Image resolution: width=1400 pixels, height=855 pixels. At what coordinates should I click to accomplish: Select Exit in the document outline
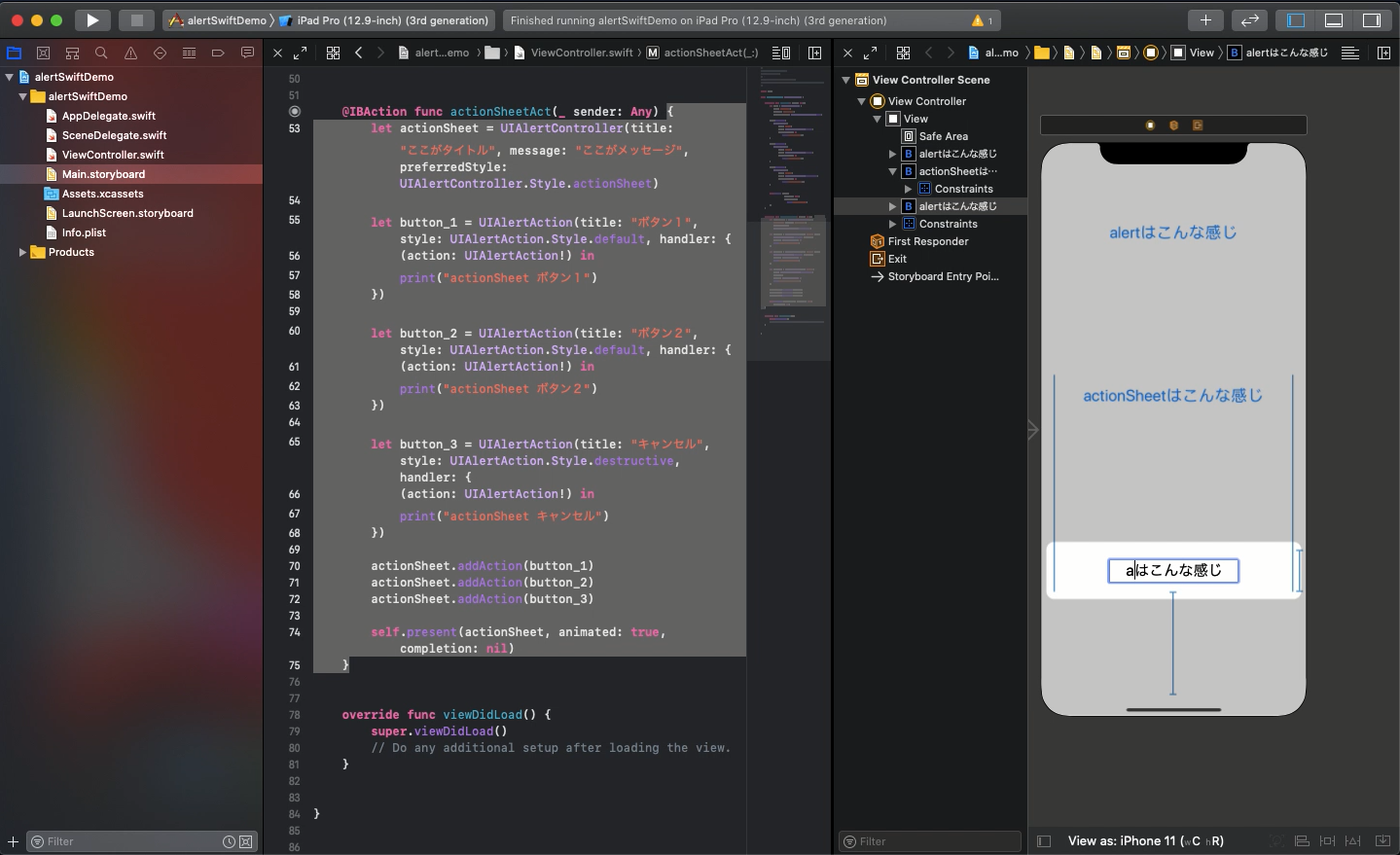(896, 259)
